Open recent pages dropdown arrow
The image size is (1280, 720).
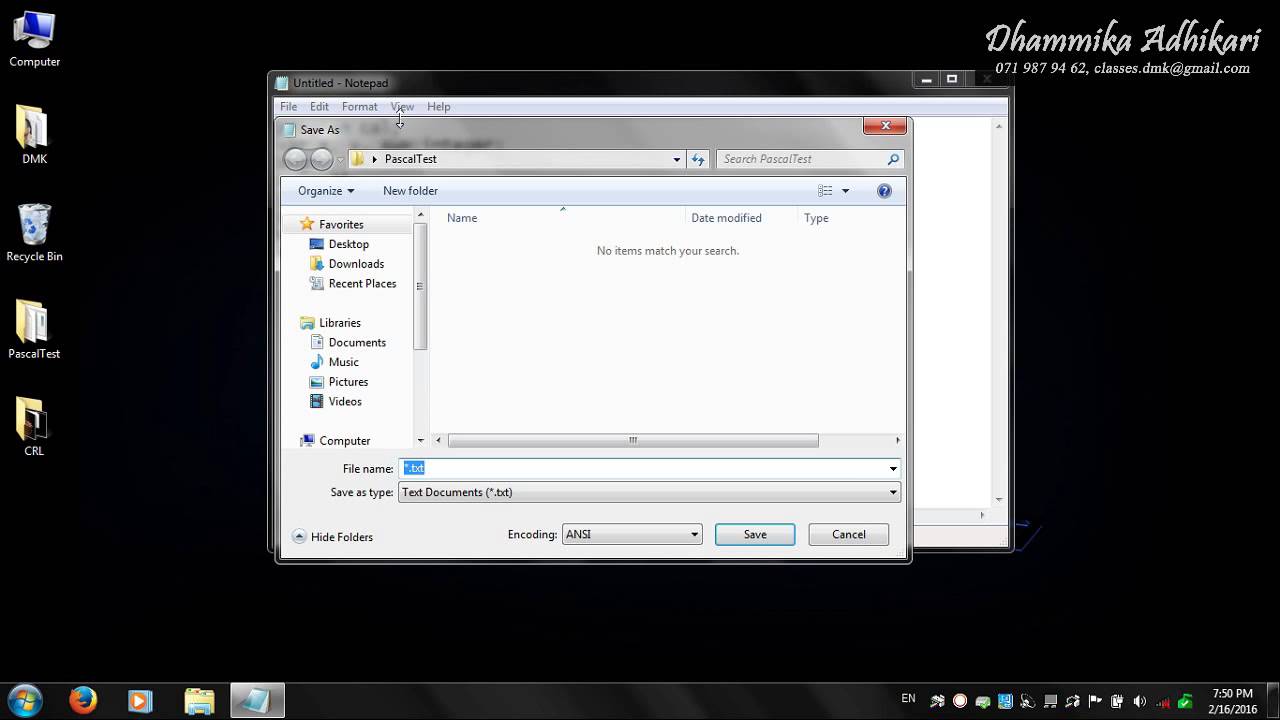(340, 160)
